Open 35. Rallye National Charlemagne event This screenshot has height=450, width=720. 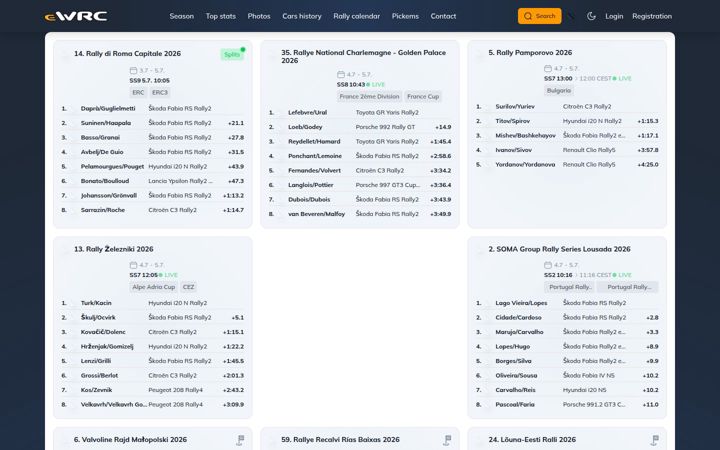[363, 56]
